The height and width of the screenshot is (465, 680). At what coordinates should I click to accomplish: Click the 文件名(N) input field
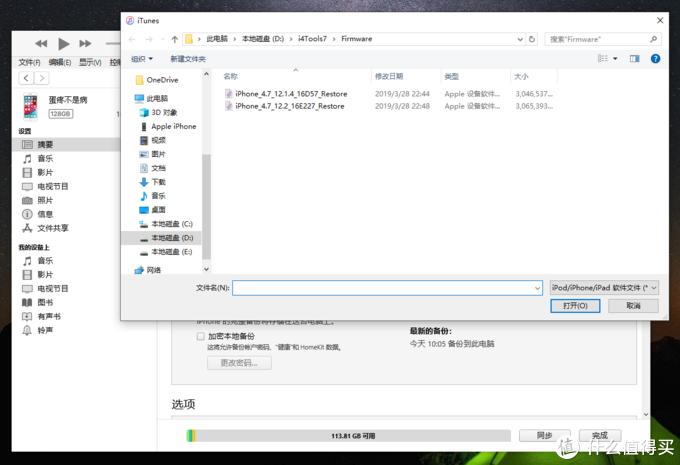(387, 288)
